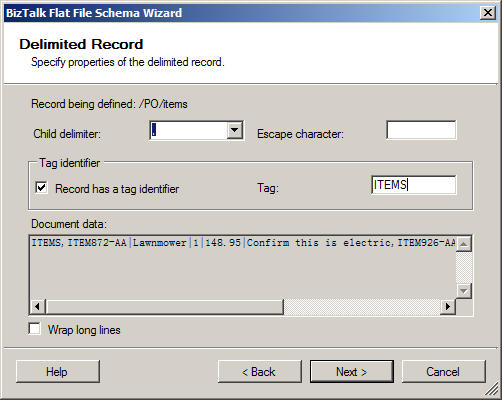Image resolution: width=502 pixels, height=400 pixels.
Task: Click the document data left scroll arrow
Action: tap(38, 306)
